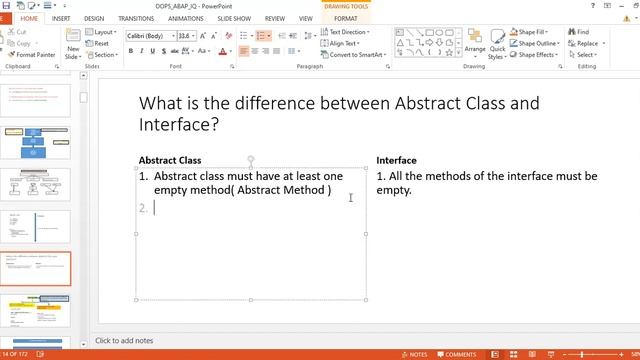Image resolution: width=640 pixels, height=360 pixels.
Task: Justify the text
Action: point(276,51)
